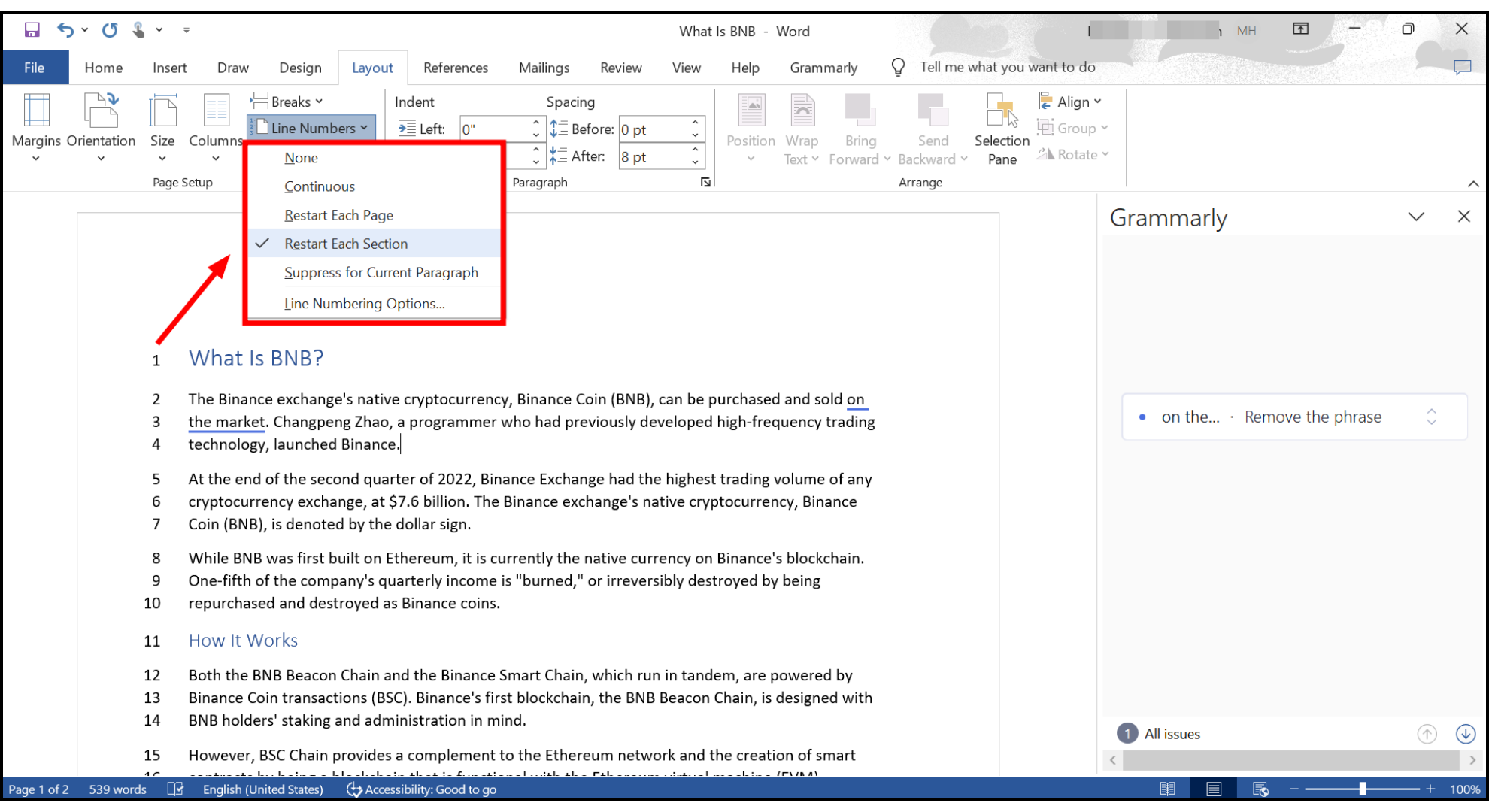
Task: Switch to Read Mode in status bar
Action: (x=1168, y=789)
